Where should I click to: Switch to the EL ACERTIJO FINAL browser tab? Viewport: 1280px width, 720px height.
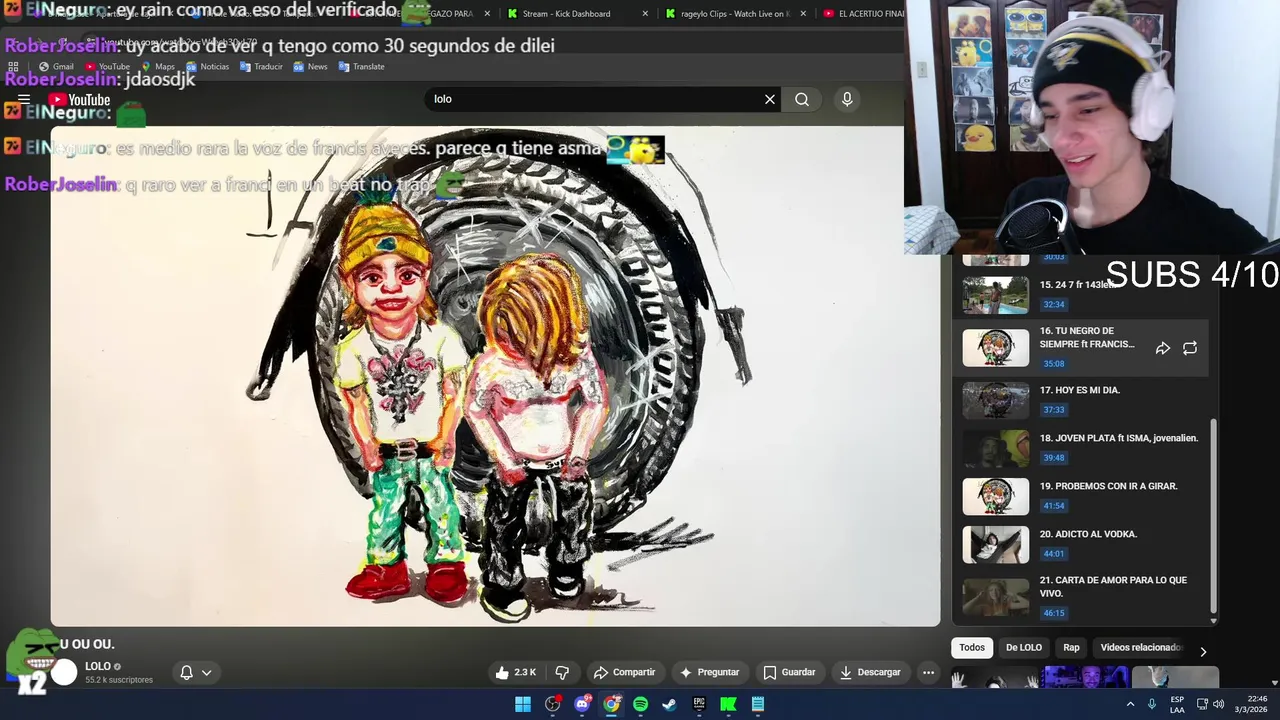864,14
